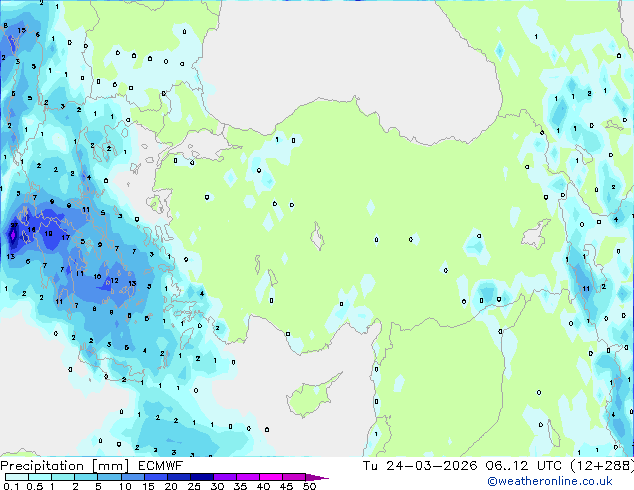Click the above-50 legend arrow tip
The width and height of the screenshot is (634, 490).
click(x=317, y=477)
